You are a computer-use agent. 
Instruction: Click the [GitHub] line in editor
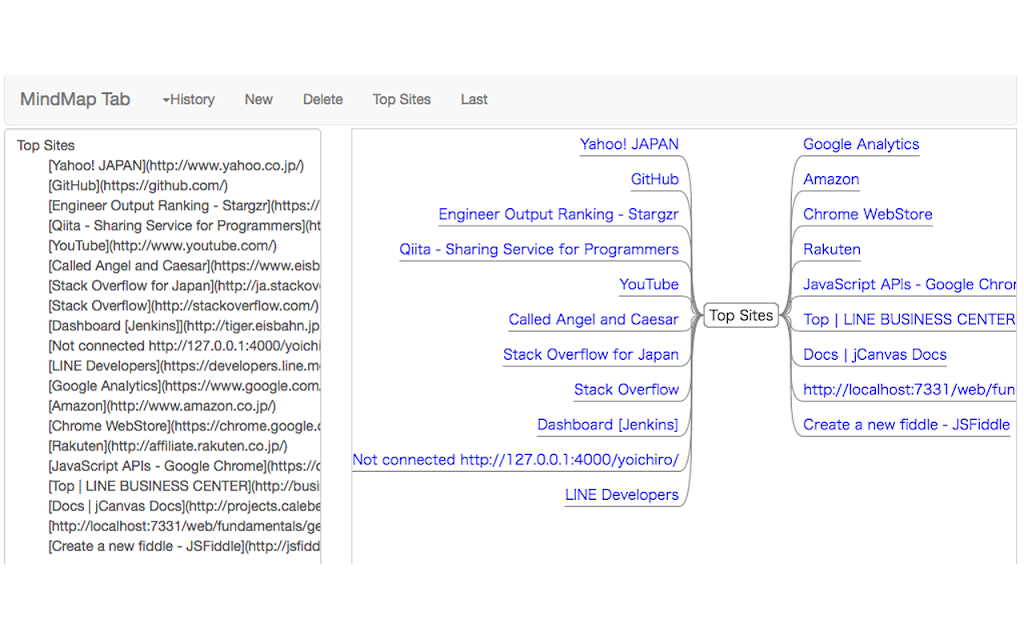[138, 186]
